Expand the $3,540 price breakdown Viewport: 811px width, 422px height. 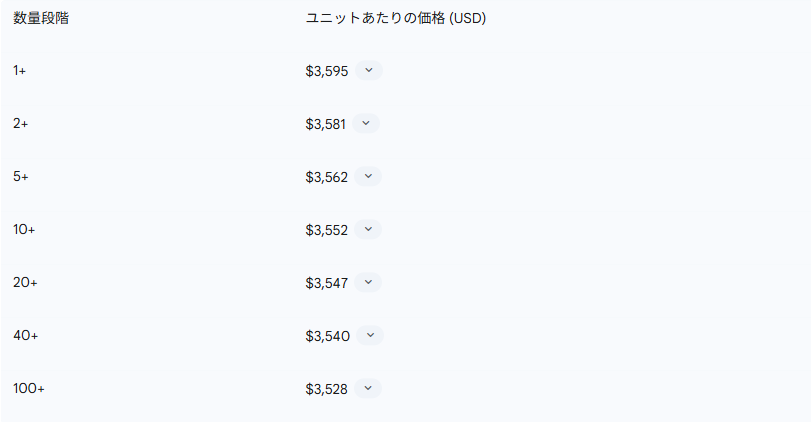point(370,335)
